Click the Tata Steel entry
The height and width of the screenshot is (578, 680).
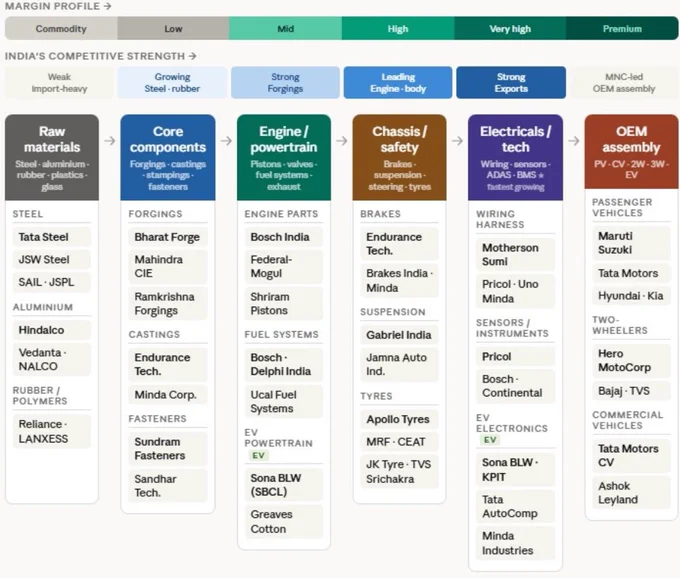pyautogui.click(x=52, y=237)
